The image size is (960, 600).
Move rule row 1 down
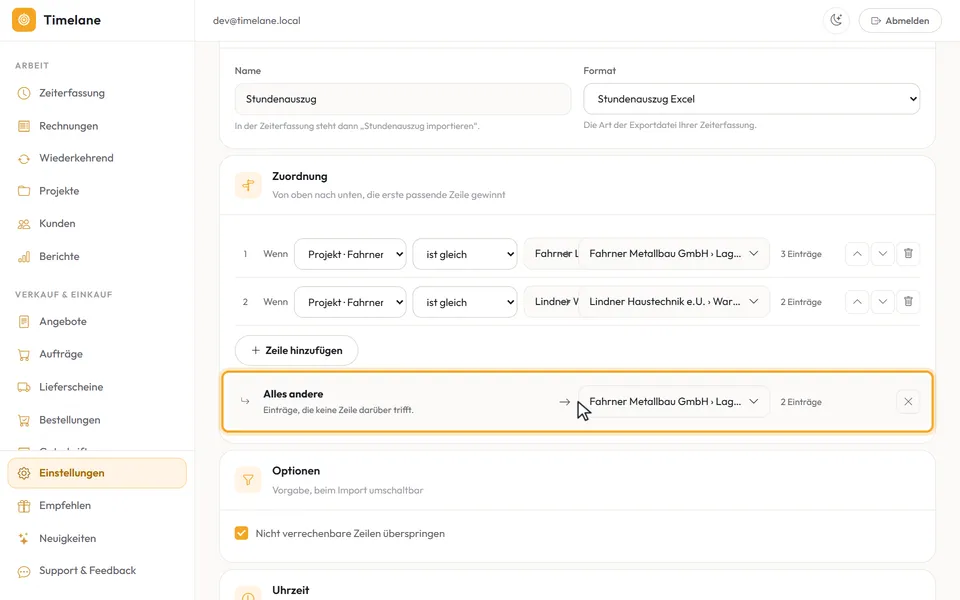[882, 253]
